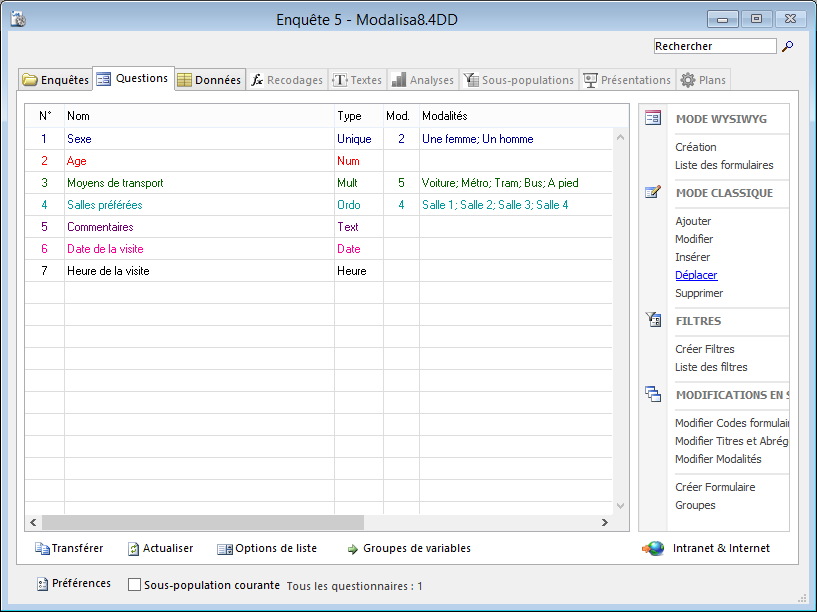This screenshot has width=817, height=612.
Task: Select Date de la visite row
Action: (x=318, y=249)
